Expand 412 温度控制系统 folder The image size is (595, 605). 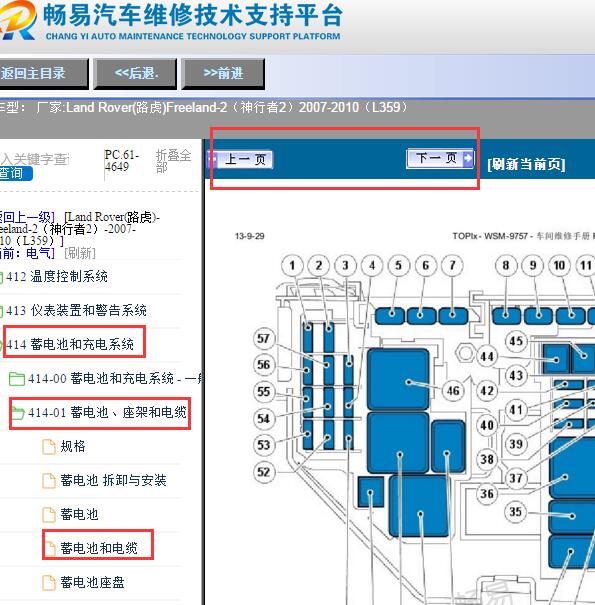coord(56,277)
